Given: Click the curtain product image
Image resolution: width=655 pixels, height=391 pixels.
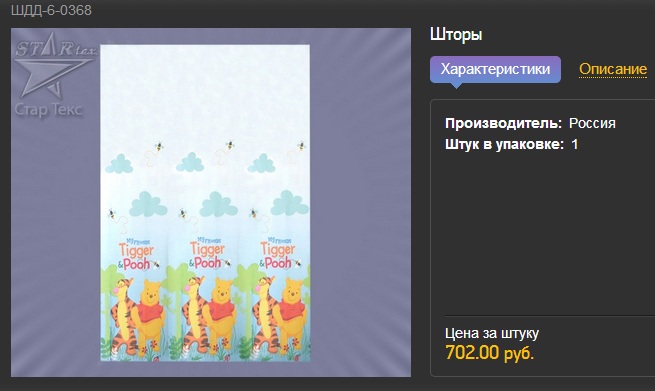Looking at the screenshot, I should 205,203.
